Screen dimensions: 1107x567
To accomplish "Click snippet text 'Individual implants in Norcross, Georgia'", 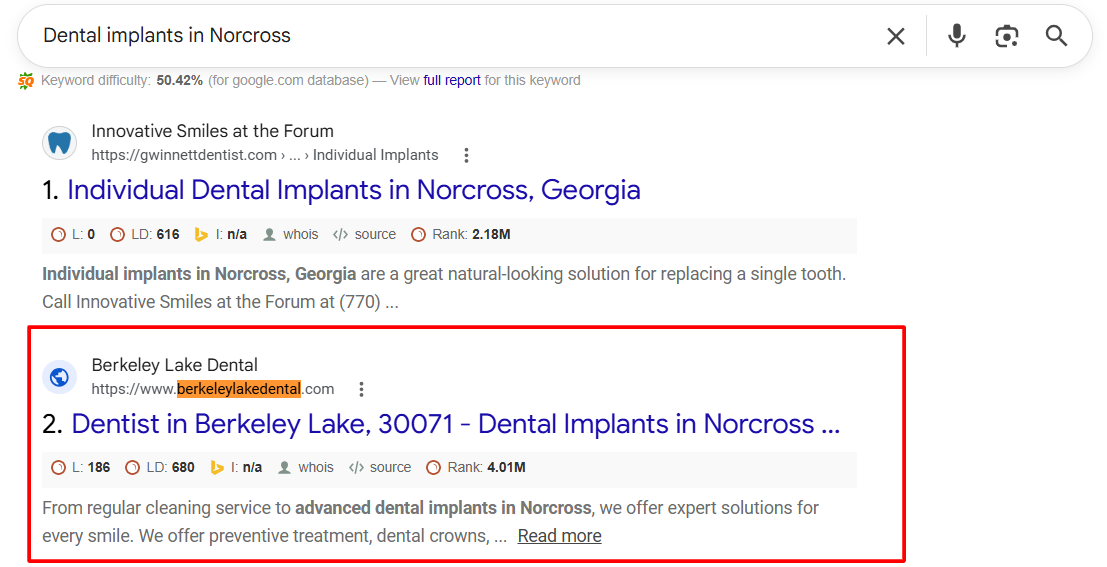I will 199,274.
